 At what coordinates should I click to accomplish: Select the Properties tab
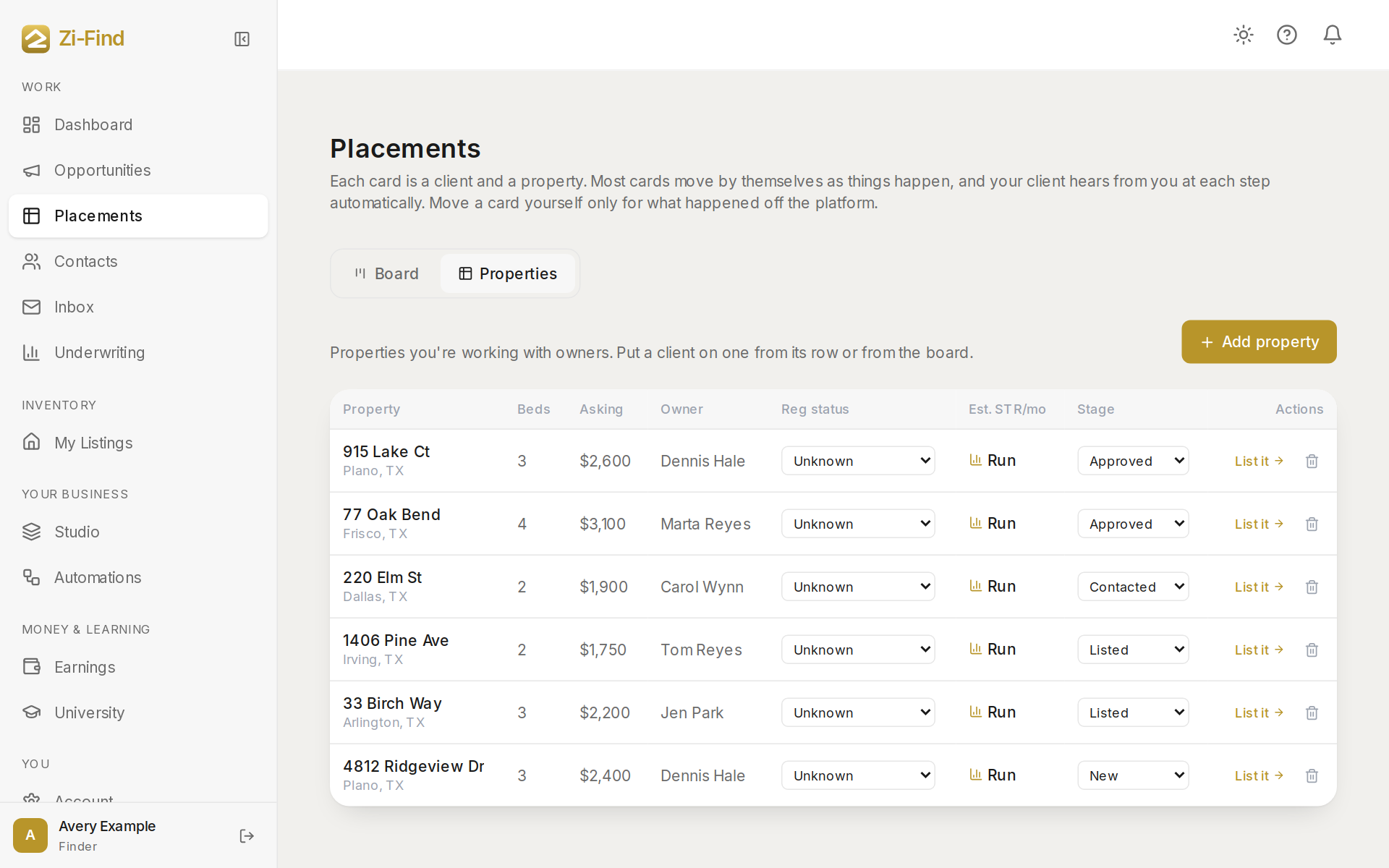tap(508, 273)
